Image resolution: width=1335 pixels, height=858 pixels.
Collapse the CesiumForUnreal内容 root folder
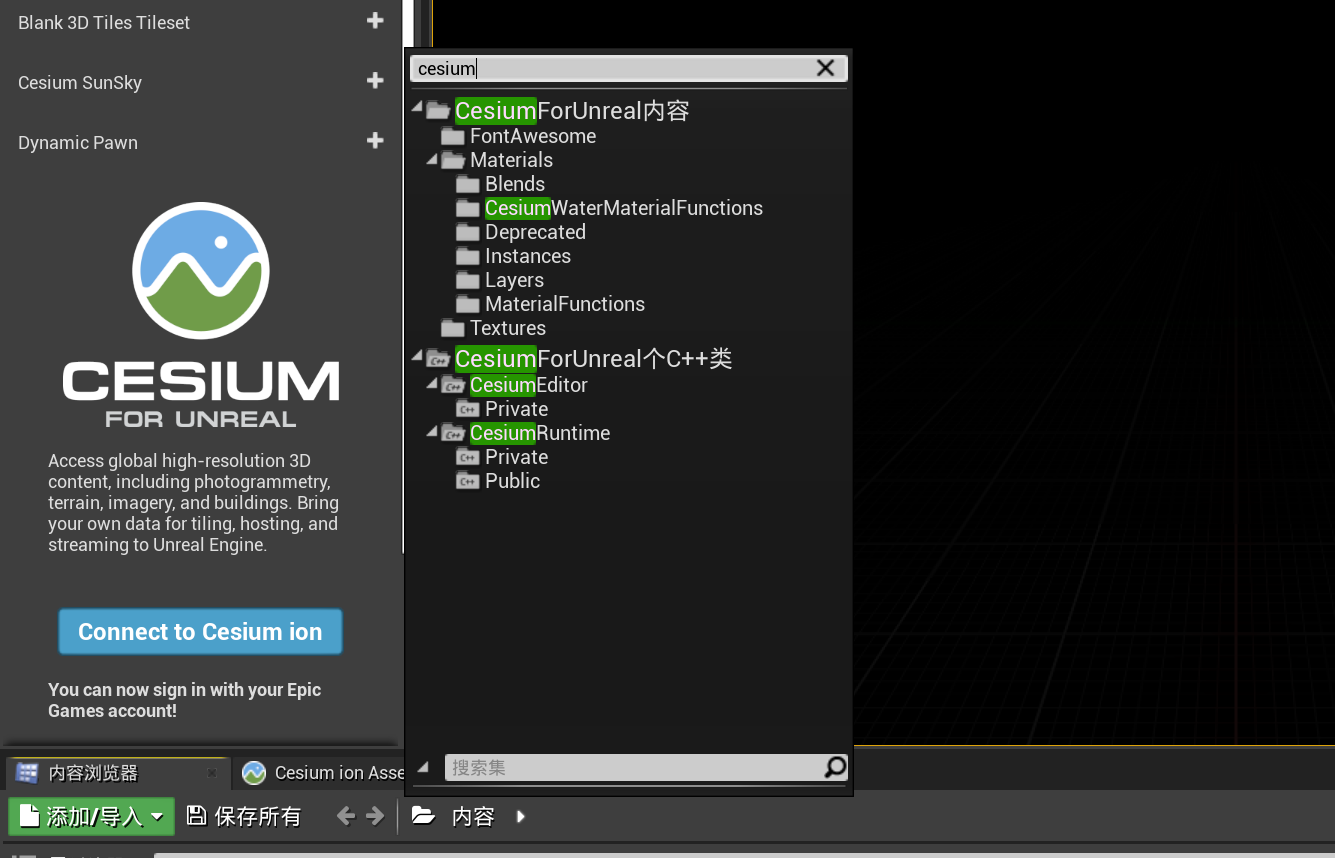pos(417,107)
